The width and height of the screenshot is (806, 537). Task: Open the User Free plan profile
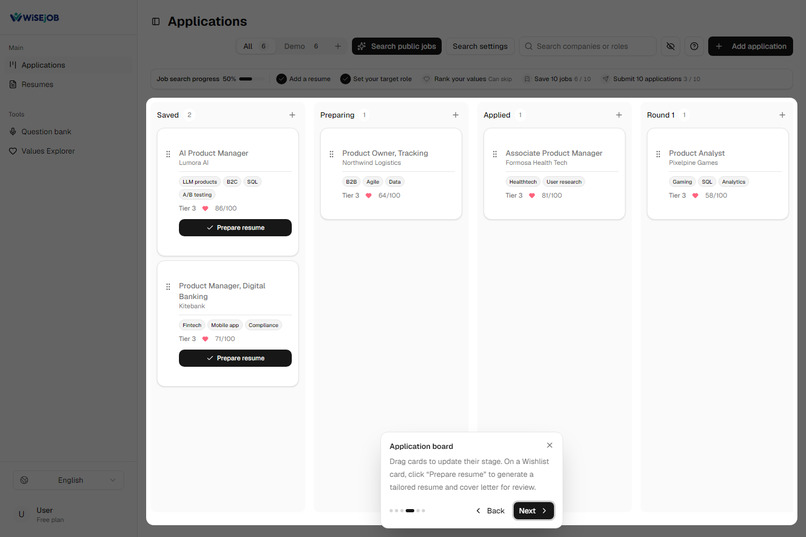(x=68, y=514)
